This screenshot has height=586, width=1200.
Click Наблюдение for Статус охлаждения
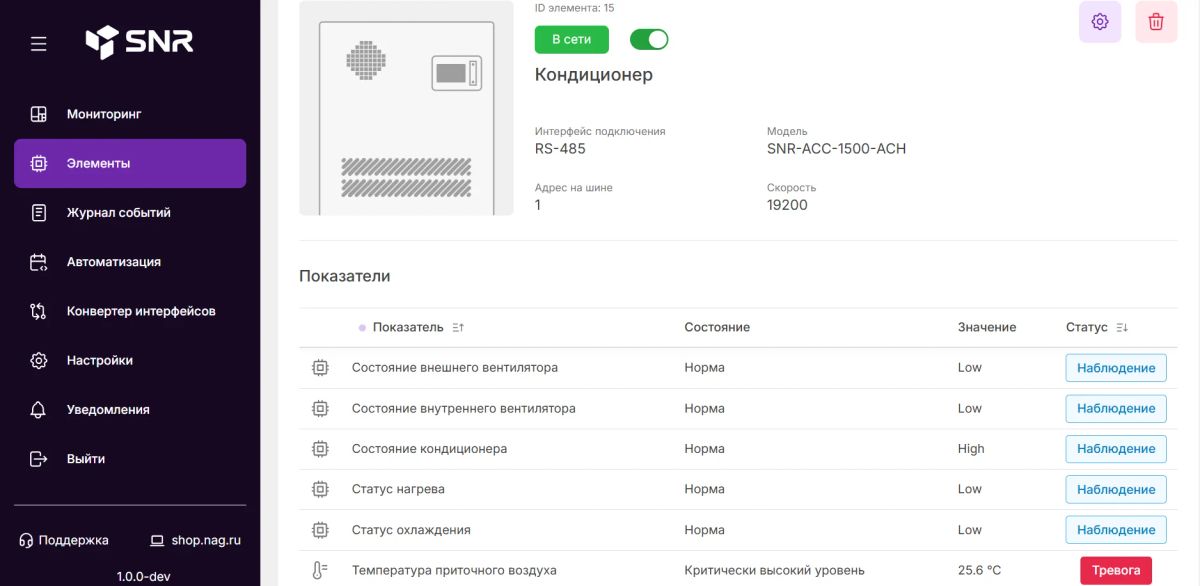pos(1116,530)
